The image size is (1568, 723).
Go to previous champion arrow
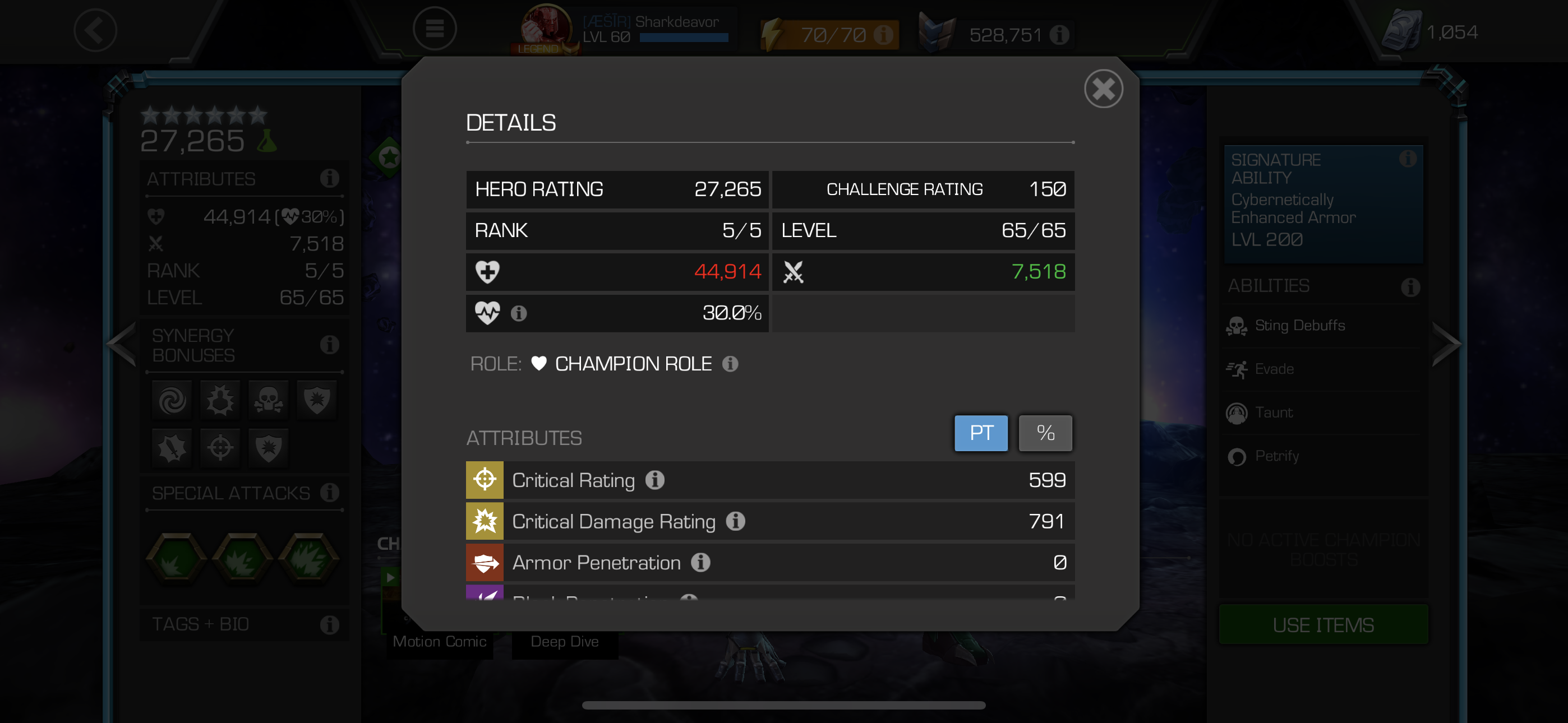[x=121, y=345]
